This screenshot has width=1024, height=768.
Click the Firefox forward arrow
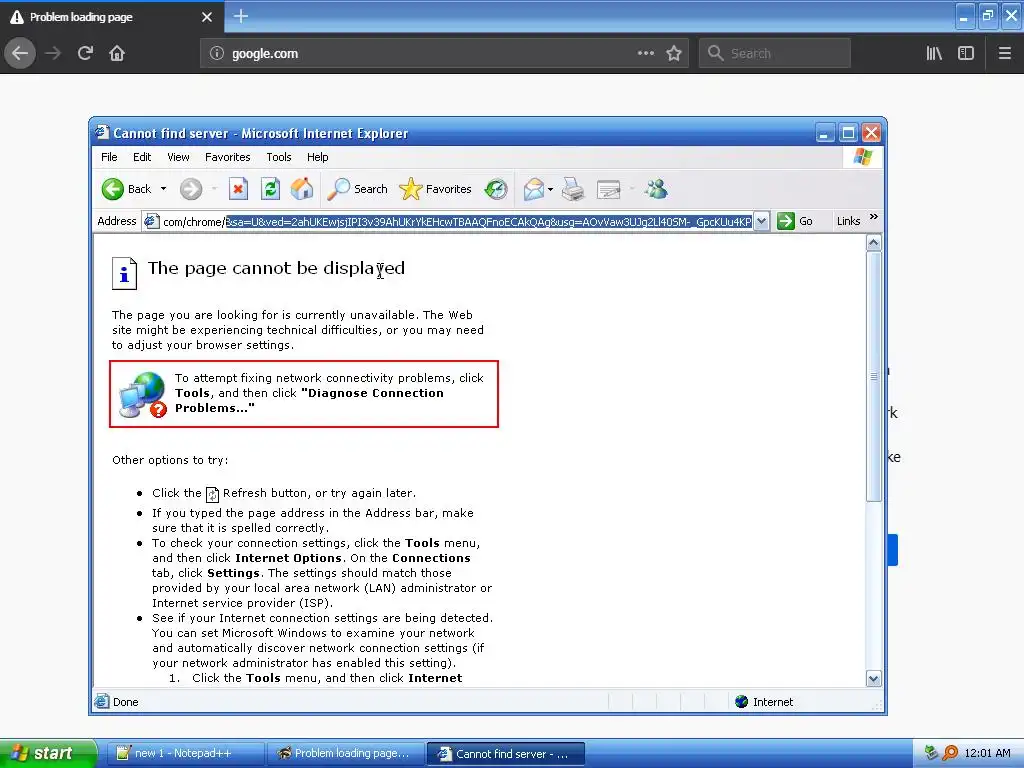coord(53,53)
